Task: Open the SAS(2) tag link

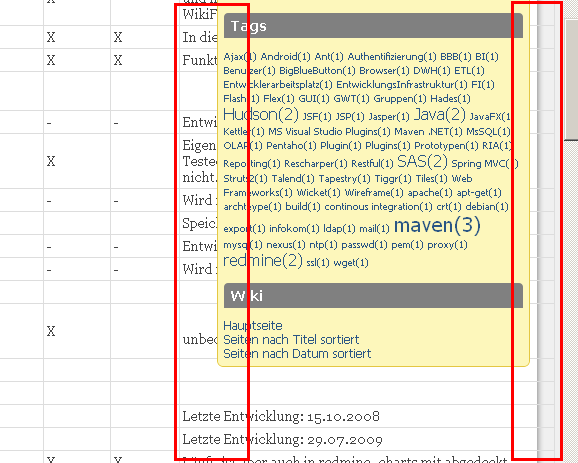Action: point(422,161)
